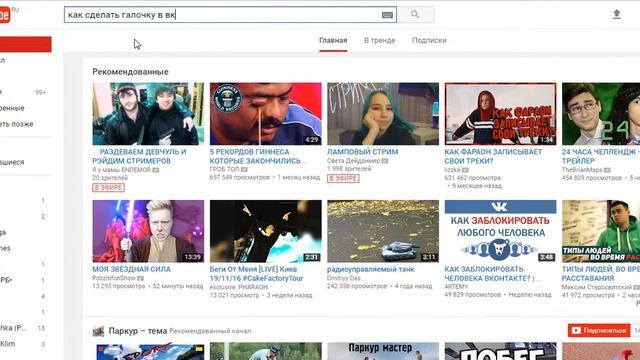
Task: Click red highlighted sidebar item
Action: [26, 44]
